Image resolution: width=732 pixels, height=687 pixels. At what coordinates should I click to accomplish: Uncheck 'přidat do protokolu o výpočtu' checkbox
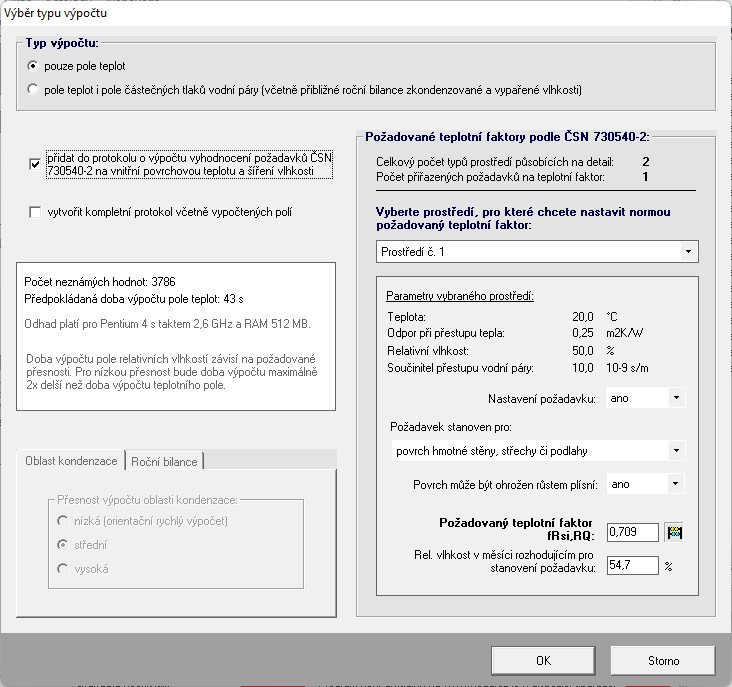pos(35,164)
